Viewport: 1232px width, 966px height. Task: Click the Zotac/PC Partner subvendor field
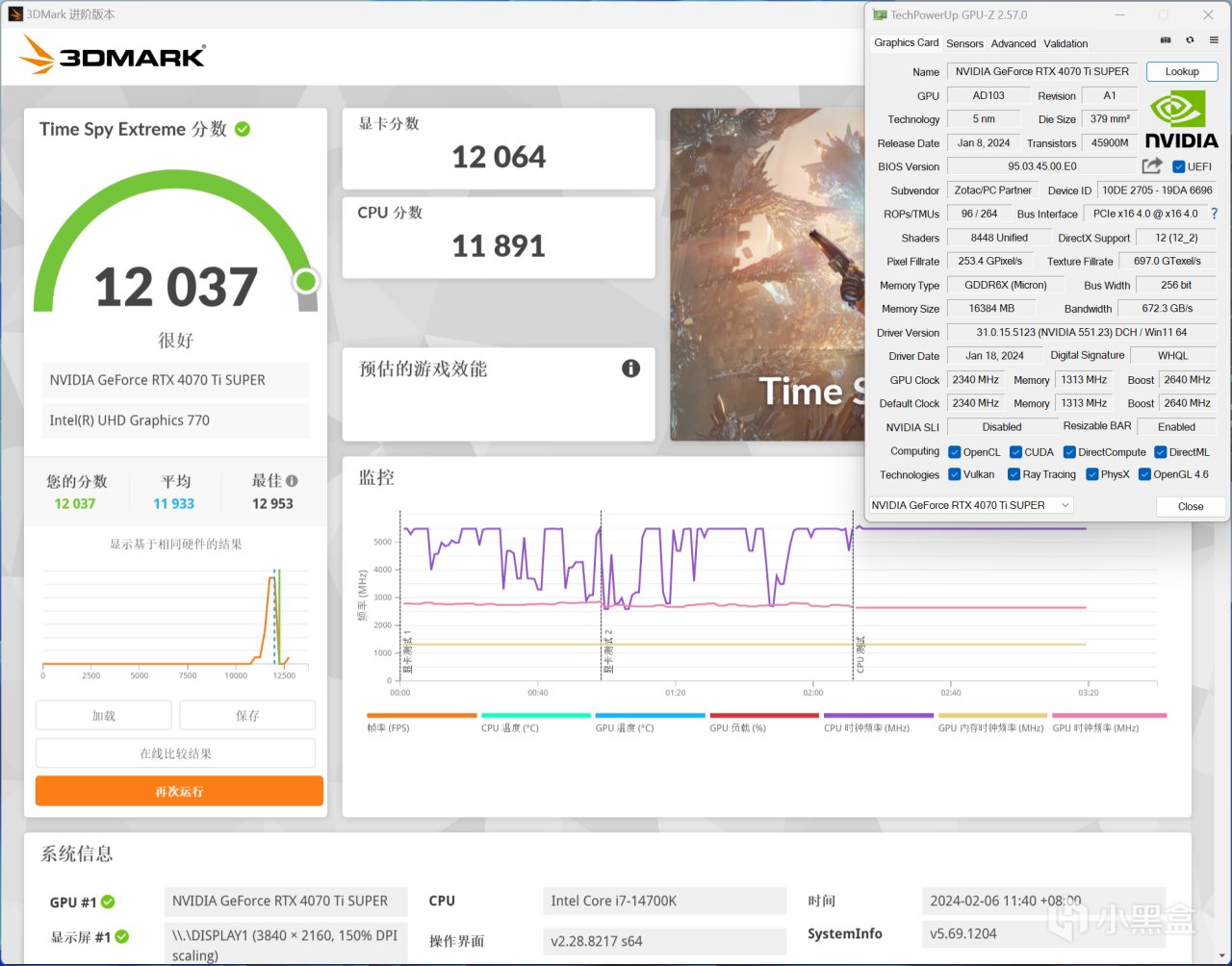coord(992,191)
